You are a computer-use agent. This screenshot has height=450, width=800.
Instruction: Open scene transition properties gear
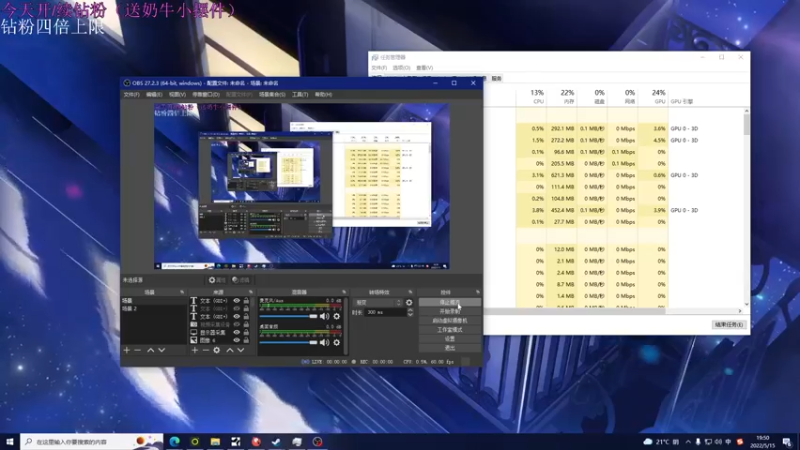click(409, 303)
